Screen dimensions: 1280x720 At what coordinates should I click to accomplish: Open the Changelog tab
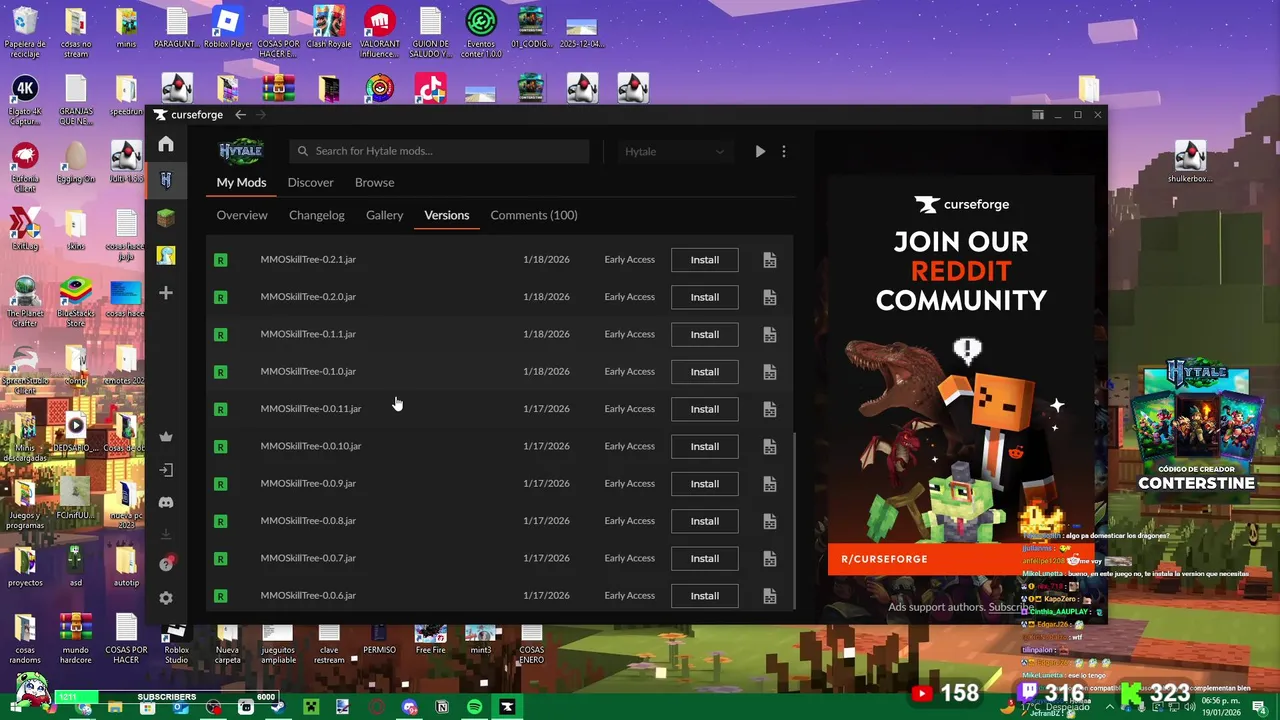pos(316,215)
